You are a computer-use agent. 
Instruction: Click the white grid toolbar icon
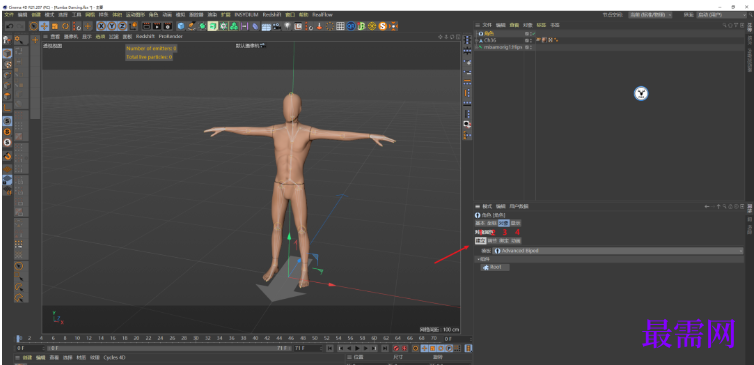coord(340,26)
